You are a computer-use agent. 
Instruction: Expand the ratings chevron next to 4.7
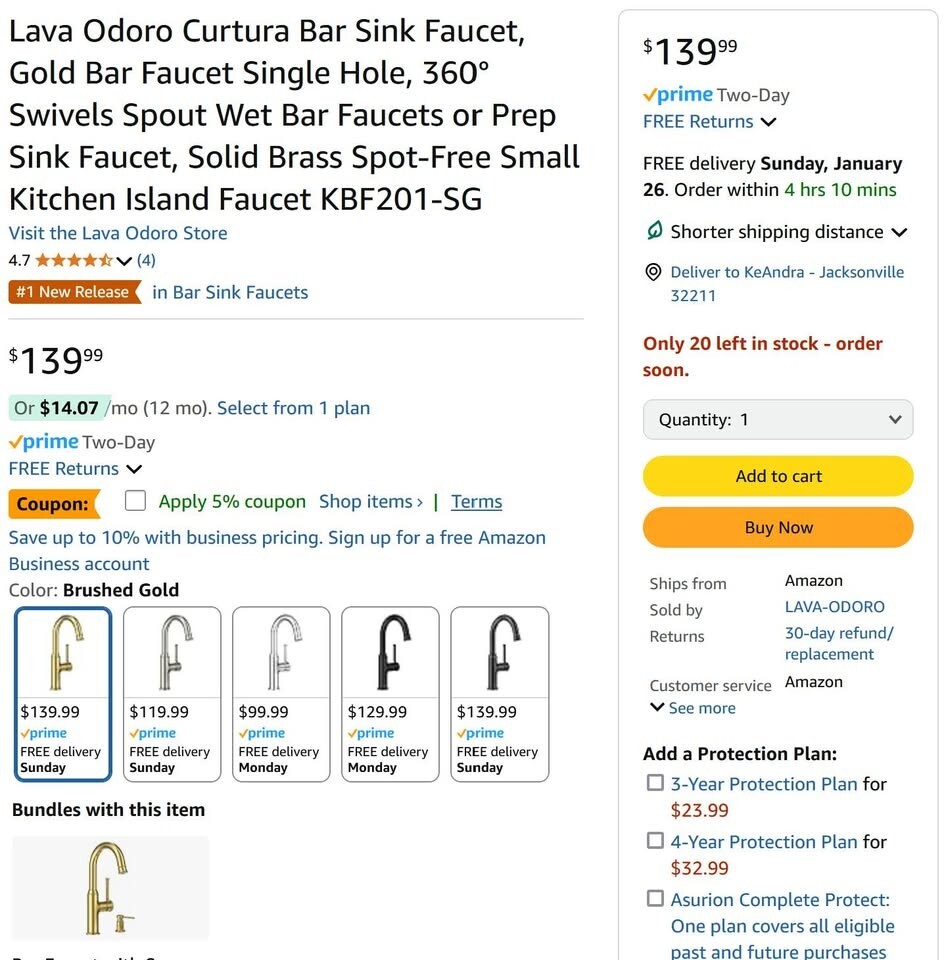(x=124, y=261)
